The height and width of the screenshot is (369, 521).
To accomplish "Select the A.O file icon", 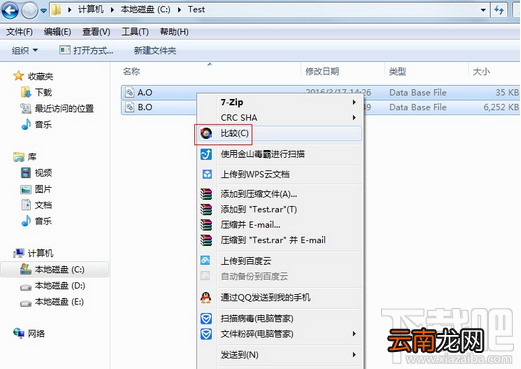I will click(x=129, y=92).
